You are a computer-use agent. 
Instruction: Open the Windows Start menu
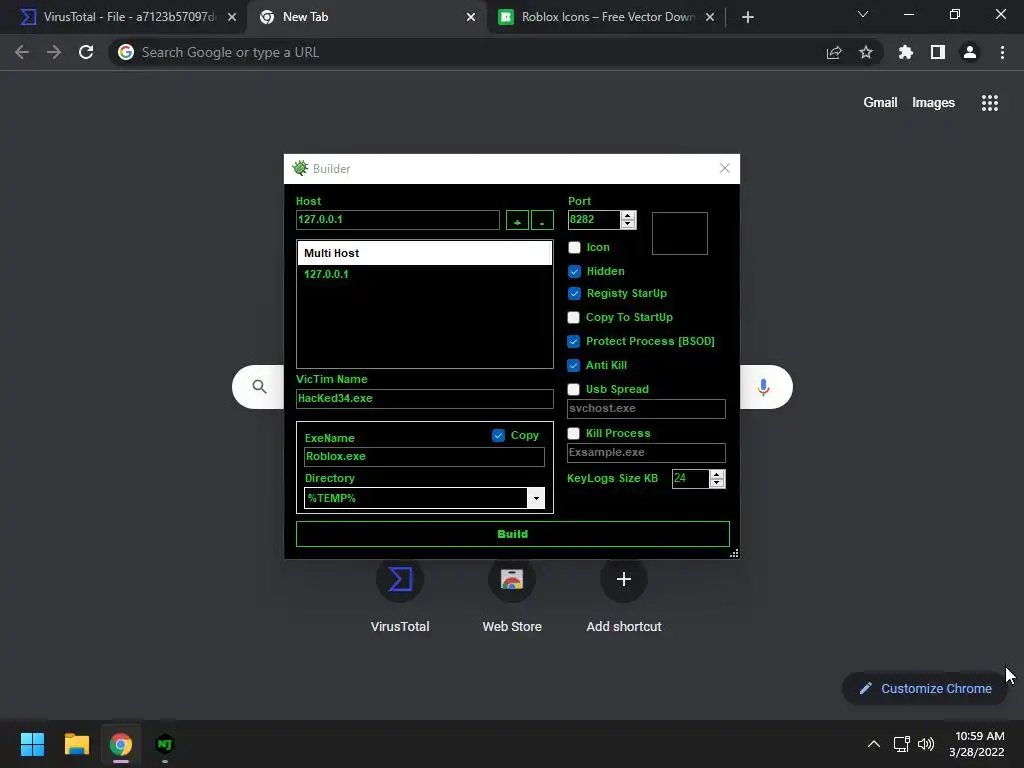32,744
